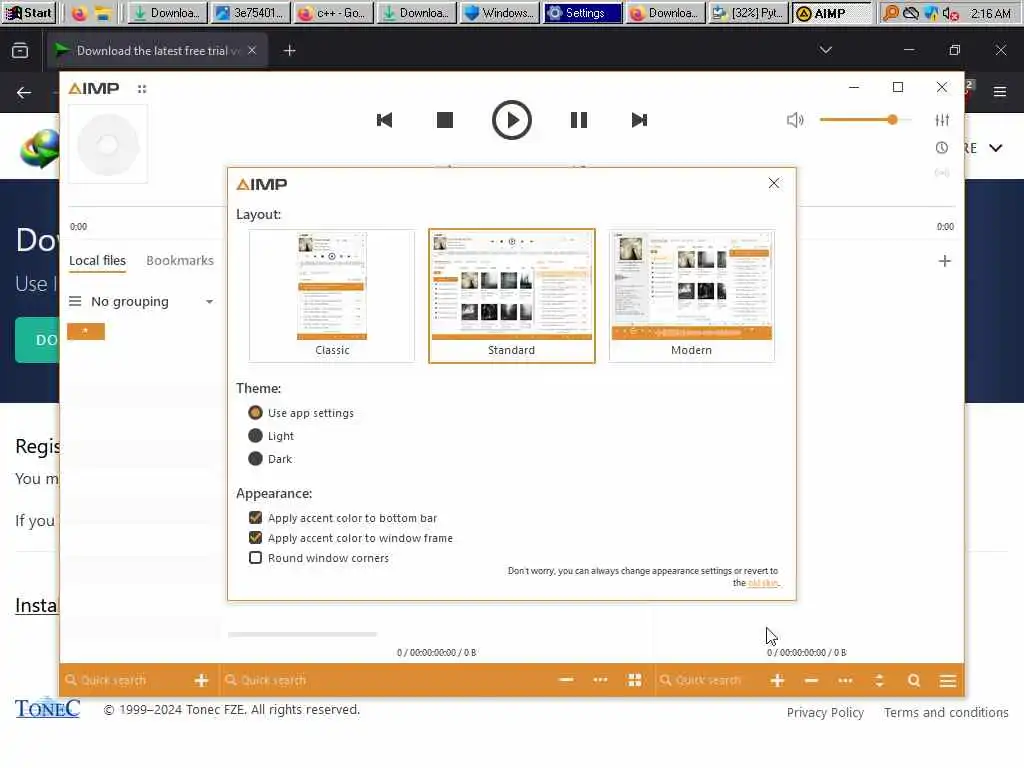Screen dimensions: 1024x768
Task: Switch to the Local files tab
Action: 97,261
